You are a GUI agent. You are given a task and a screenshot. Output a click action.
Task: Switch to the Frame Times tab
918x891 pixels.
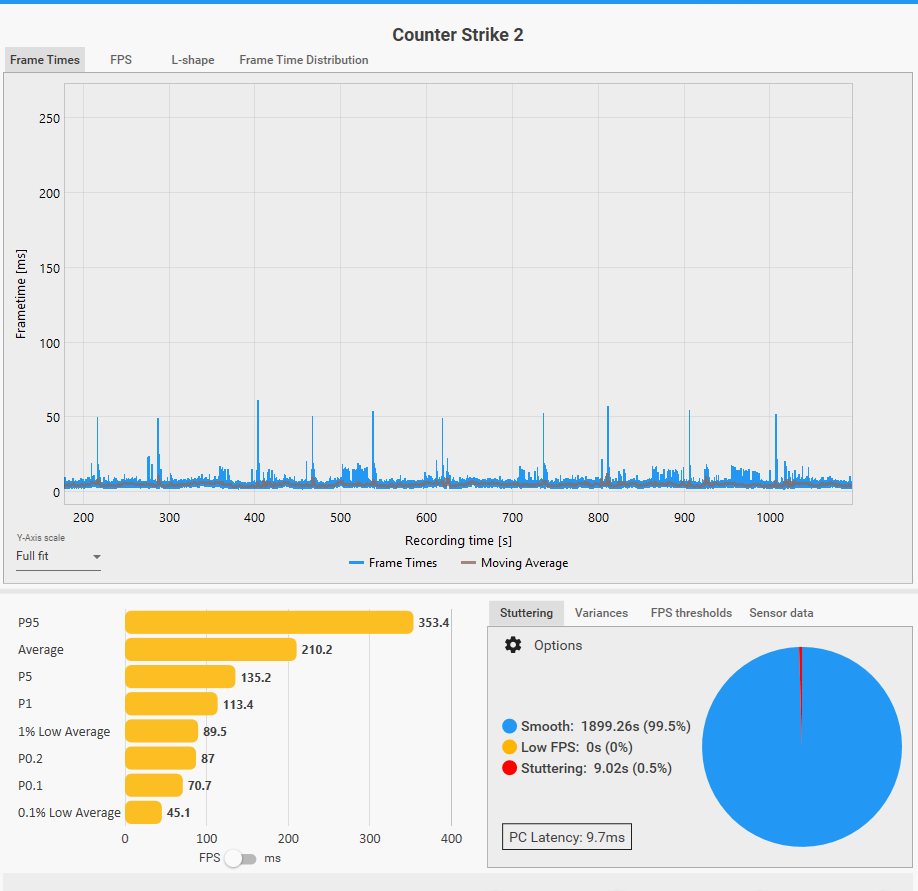[x=44, y=60]
